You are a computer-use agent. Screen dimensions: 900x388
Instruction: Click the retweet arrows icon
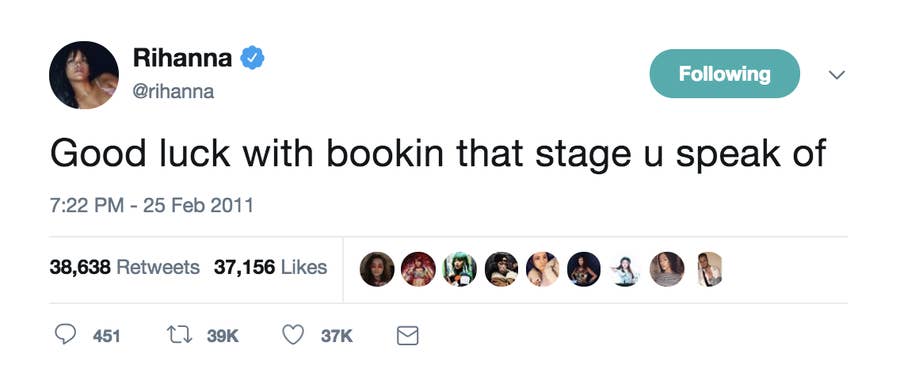tap(179, 335)
